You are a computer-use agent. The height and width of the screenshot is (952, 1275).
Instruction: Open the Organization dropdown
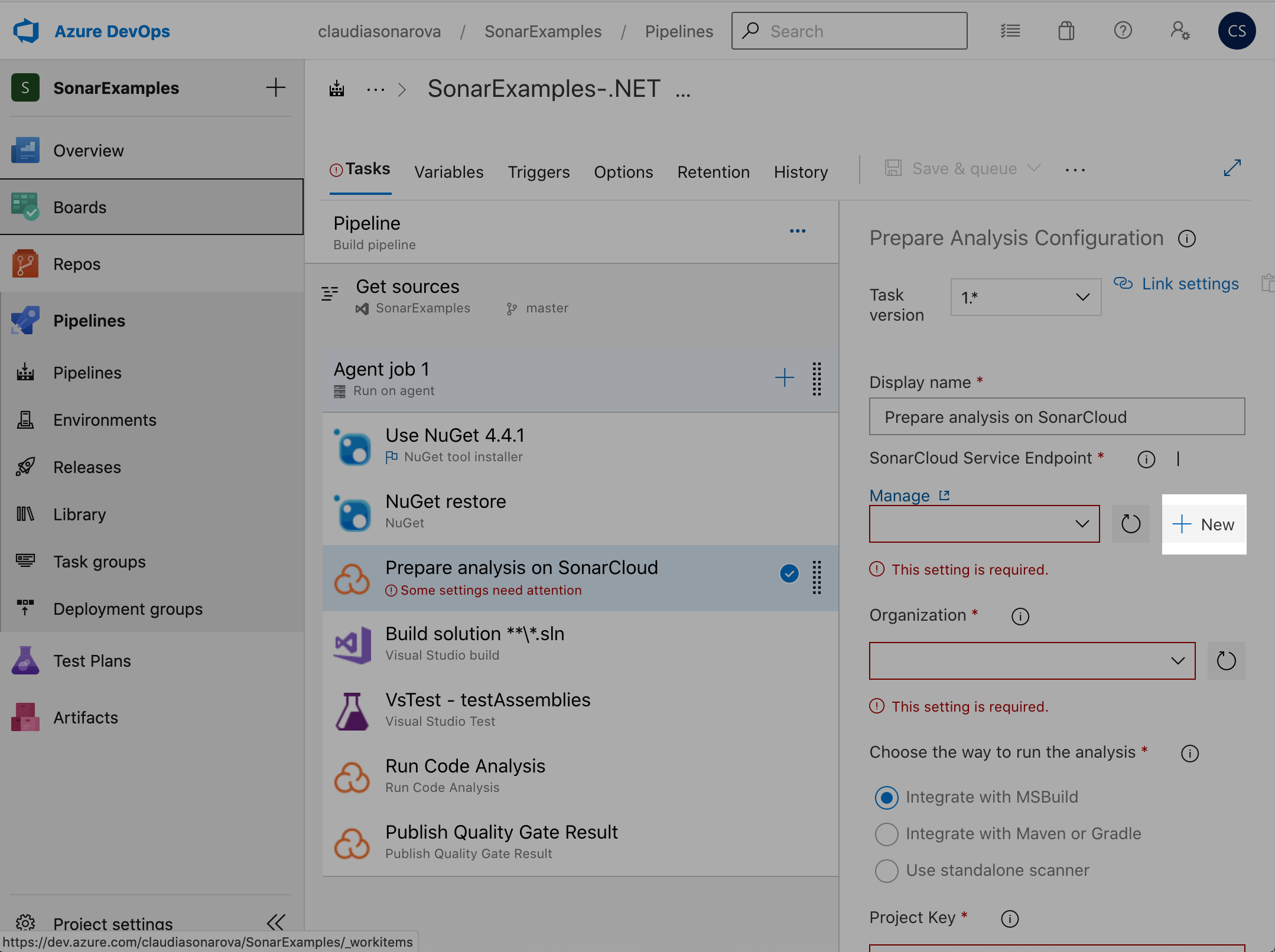[x=1032, y=661]
